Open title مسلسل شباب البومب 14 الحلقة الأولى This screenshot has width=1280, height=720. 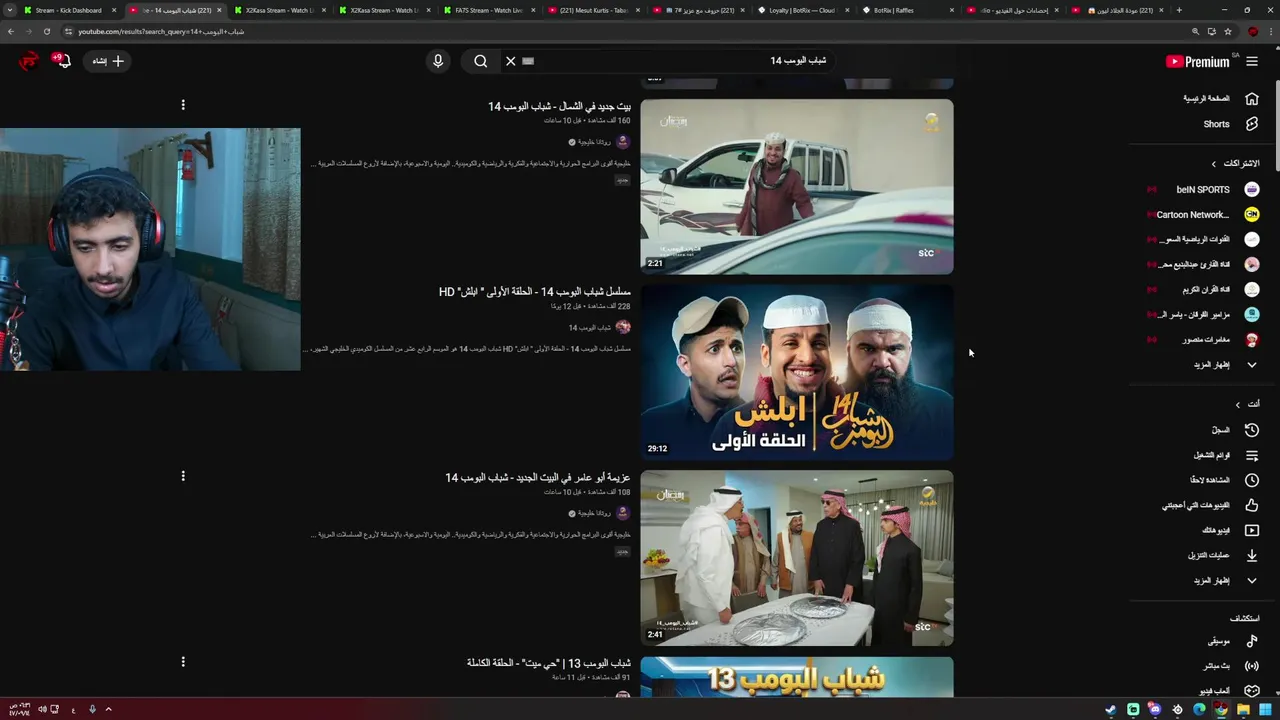pos(535,292)
